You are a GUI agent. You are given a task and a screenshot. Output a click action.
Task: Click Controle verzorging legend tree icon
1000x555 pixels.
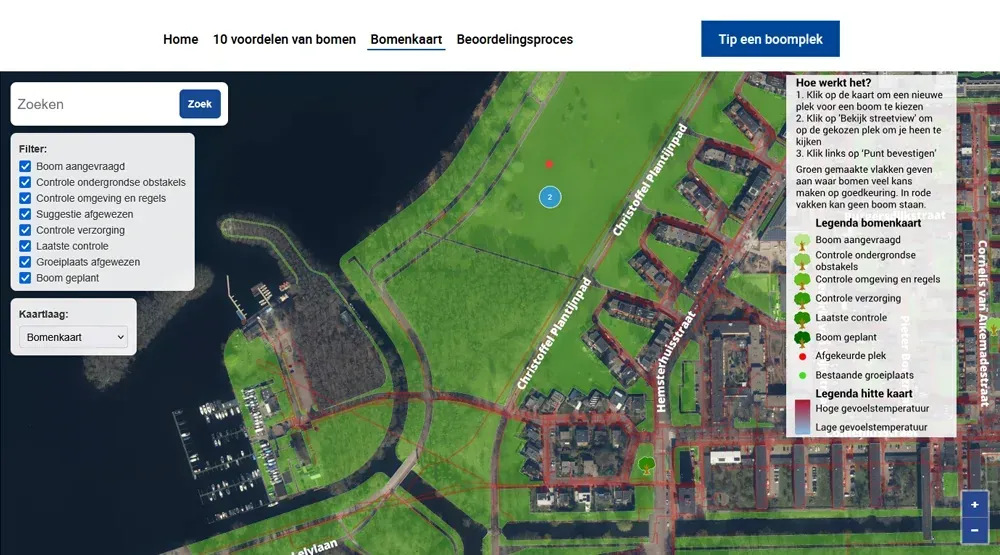(802, 299)
